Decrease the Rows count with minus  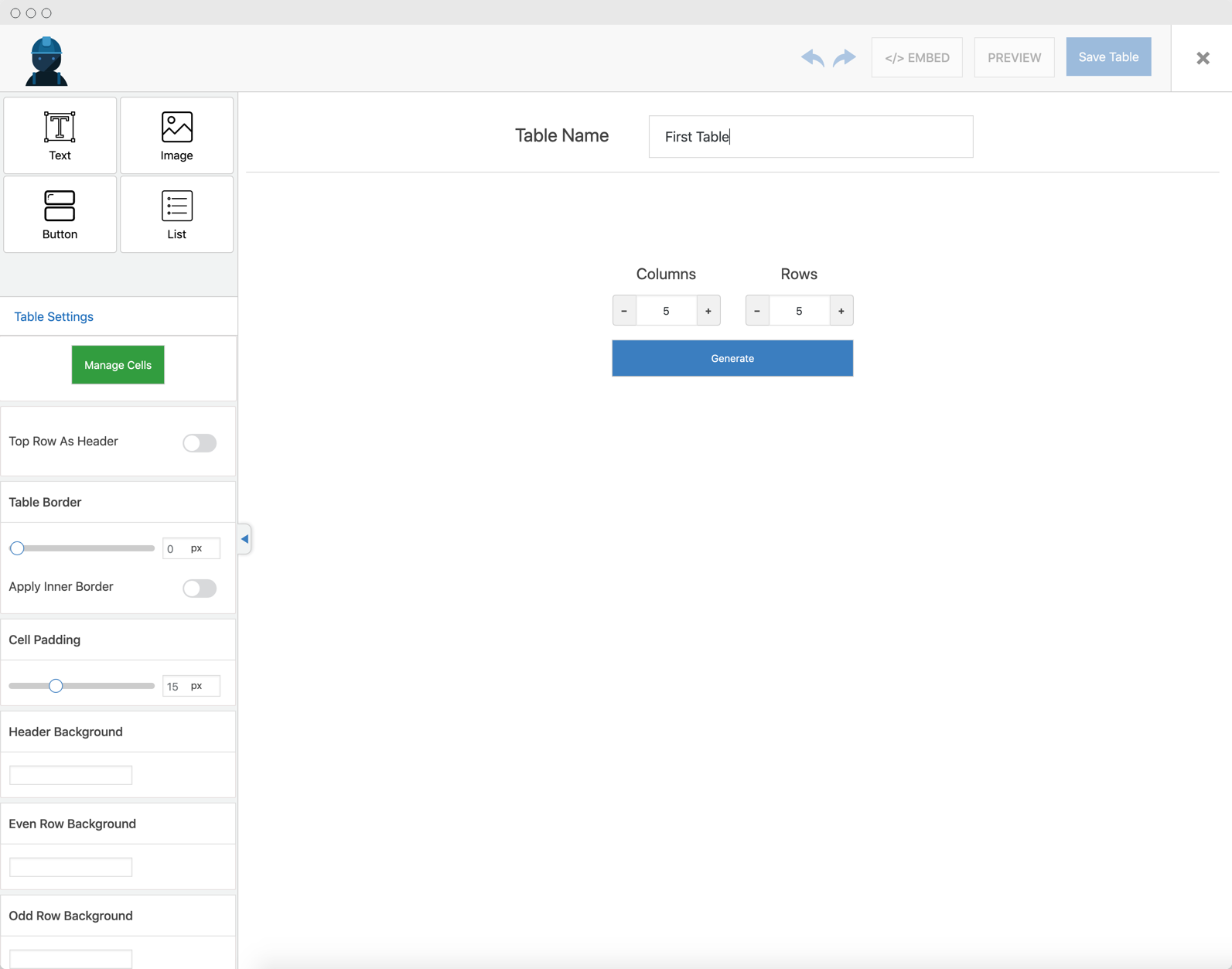click(x=757, y=311)
